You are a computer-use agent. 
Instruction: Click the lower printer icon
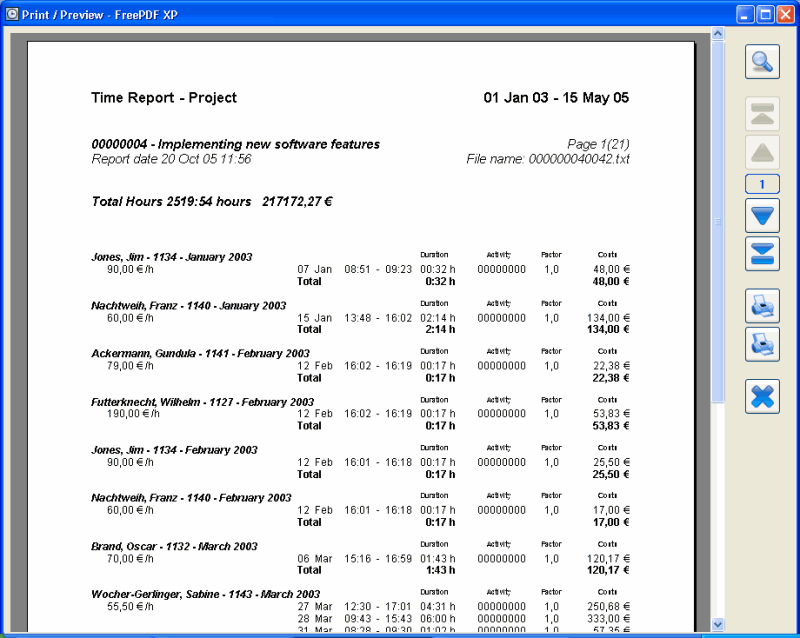click(x=762, y=344)
